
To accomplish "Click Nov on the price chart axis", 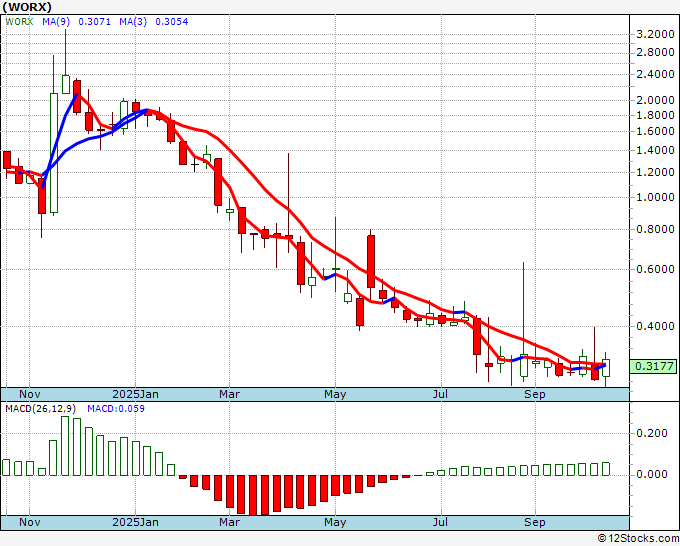I will [29, 394].
